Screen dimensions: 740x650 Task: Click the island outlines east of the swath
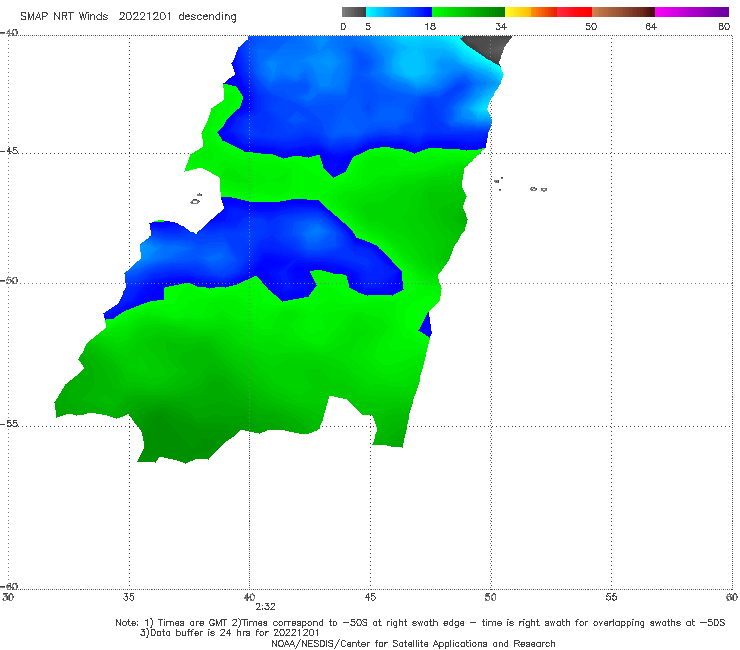tap(520, 185)
